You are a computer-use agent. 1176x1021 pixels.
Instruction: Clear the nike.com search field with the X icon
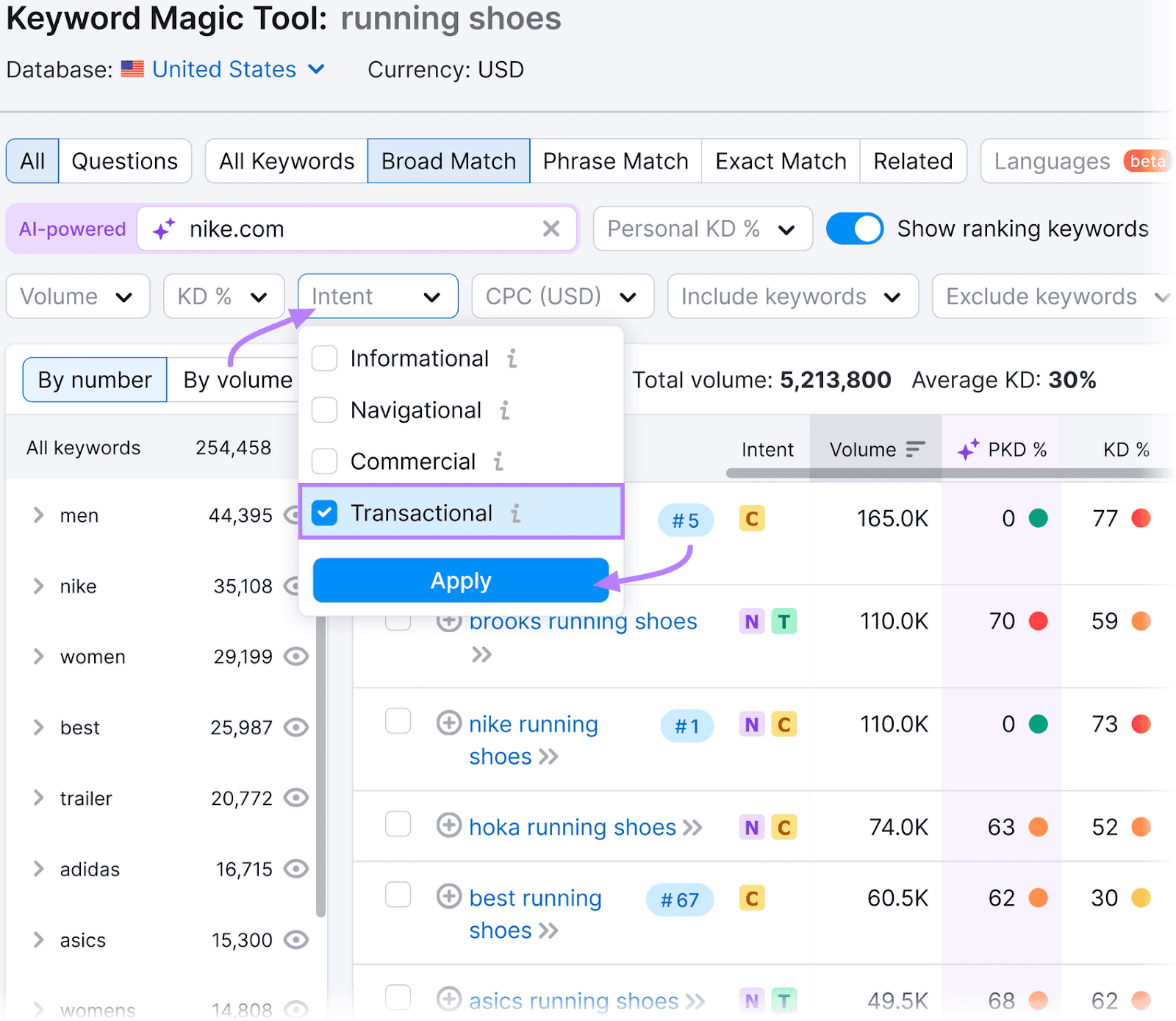[551, 229]
